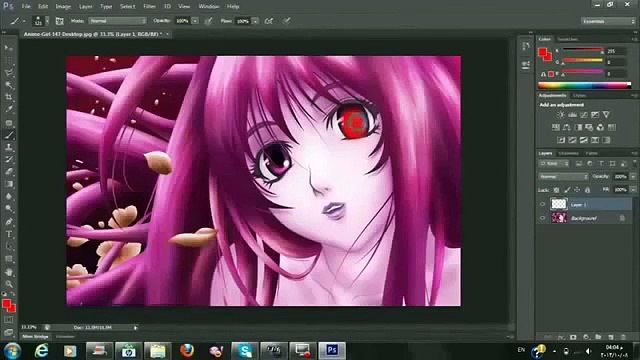This screenshot has height=360, width=640.
Task: Open the History panel icon
Action: pos(526,46)
